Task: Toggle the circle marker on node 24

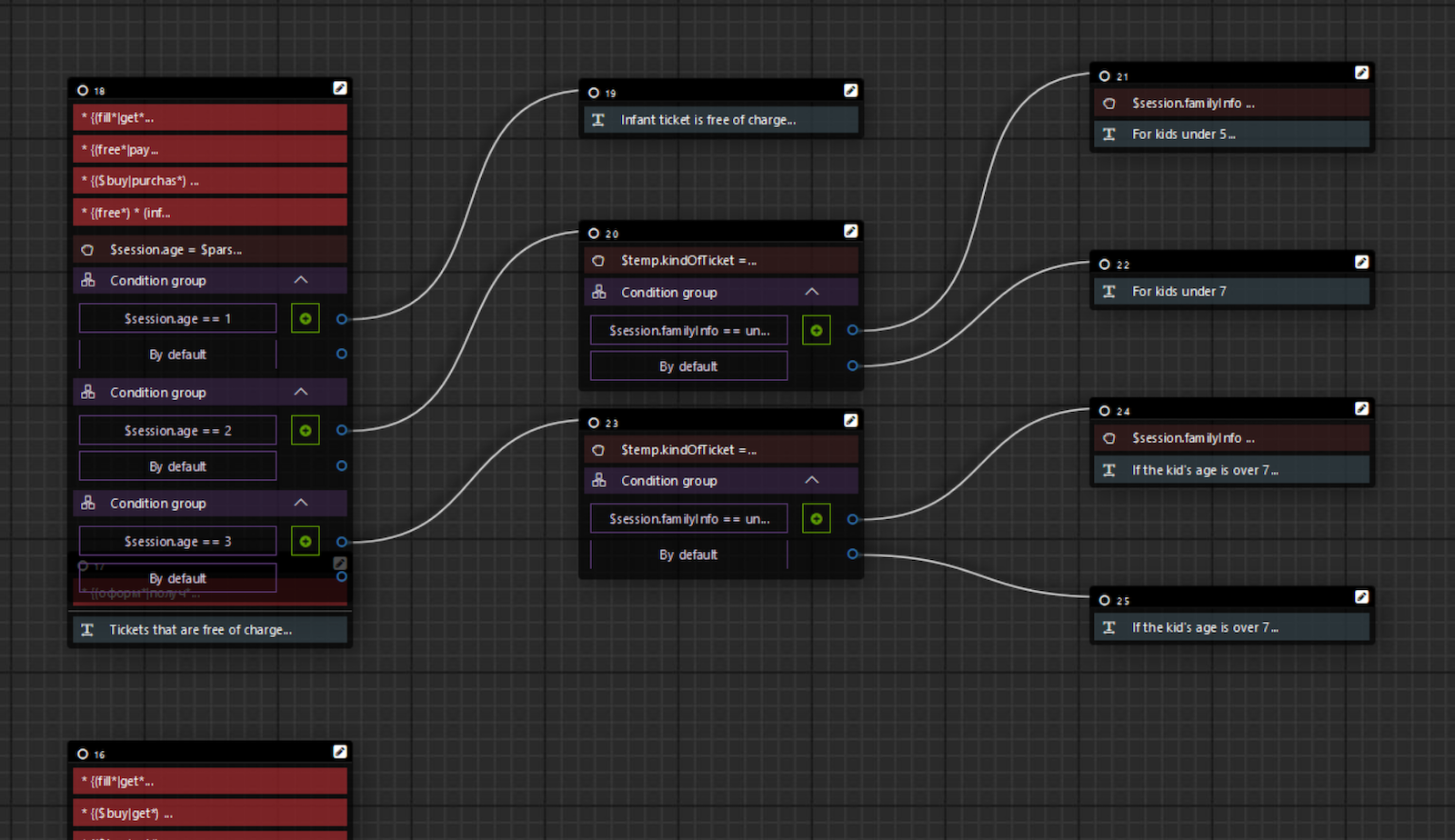Action: [1105, 411]
